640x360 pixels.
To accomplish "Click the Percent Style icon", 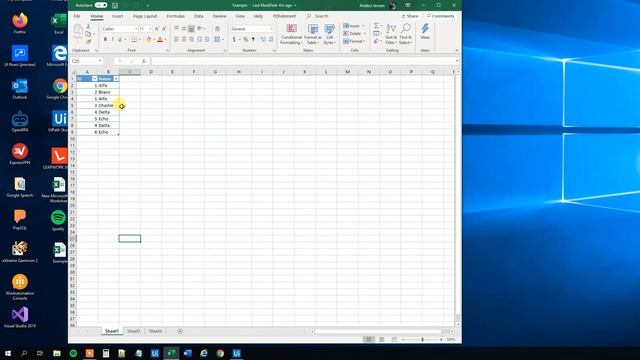I will (245, 39).
